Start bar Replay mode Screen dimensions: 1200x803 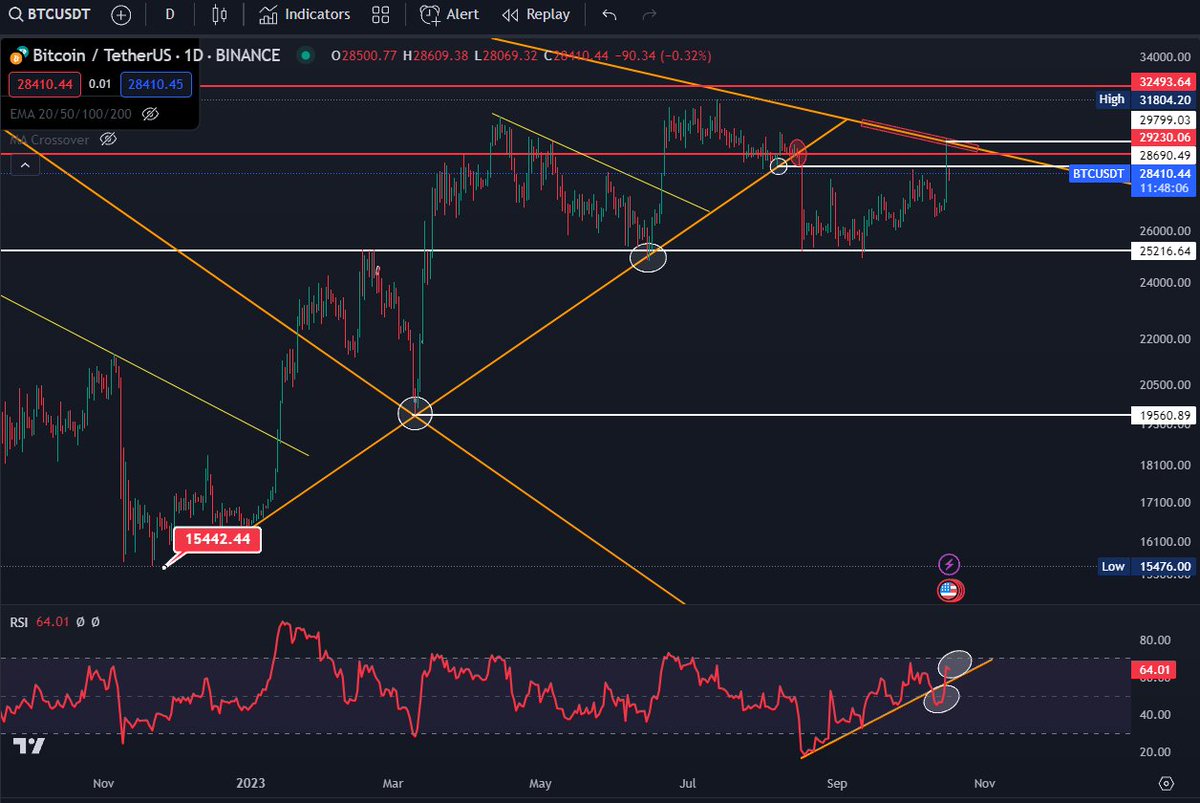pos(536,15)
